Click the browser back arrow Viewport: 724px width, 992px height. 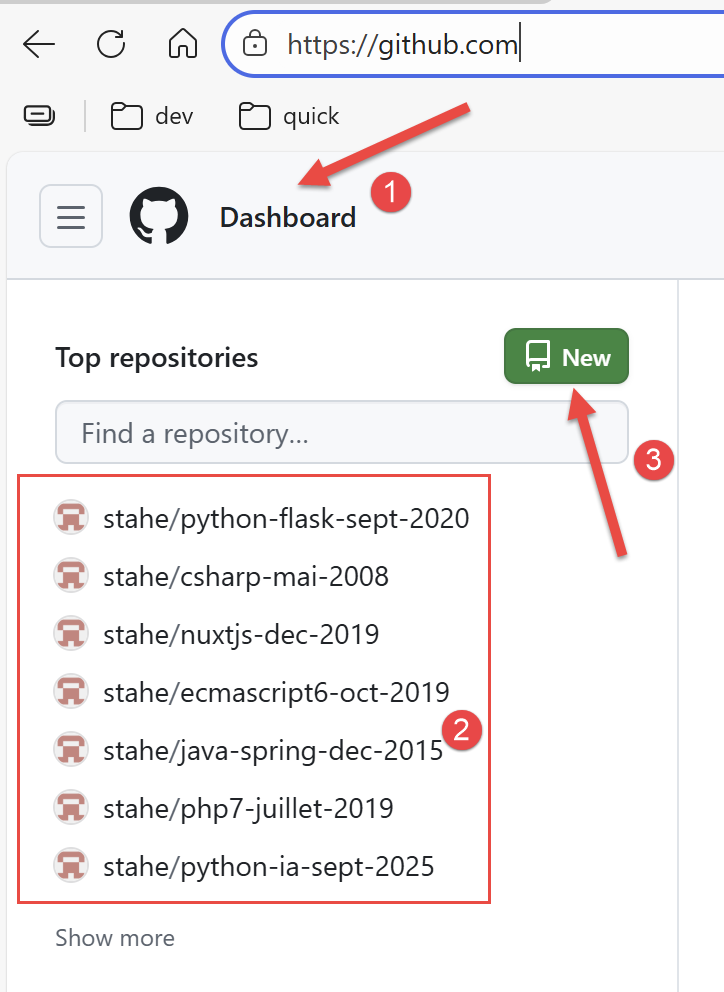tap(38, 44)
